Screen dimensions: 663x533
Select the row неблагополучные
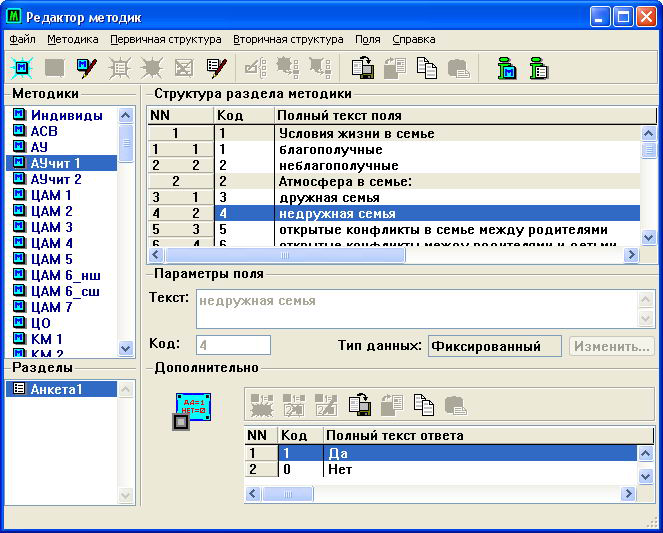pyautogui.click(x=394, y=166)
